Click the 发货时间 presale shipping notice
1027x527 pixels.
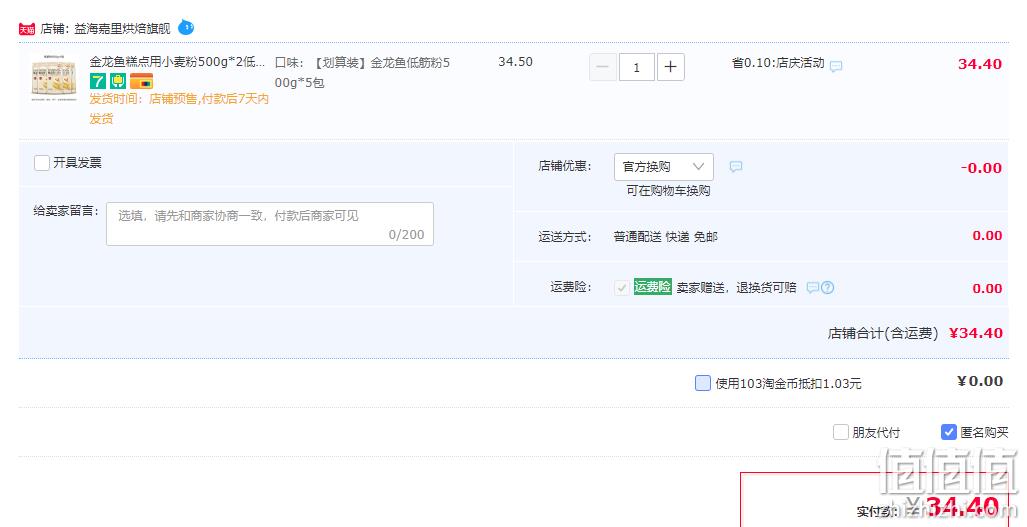179,108
